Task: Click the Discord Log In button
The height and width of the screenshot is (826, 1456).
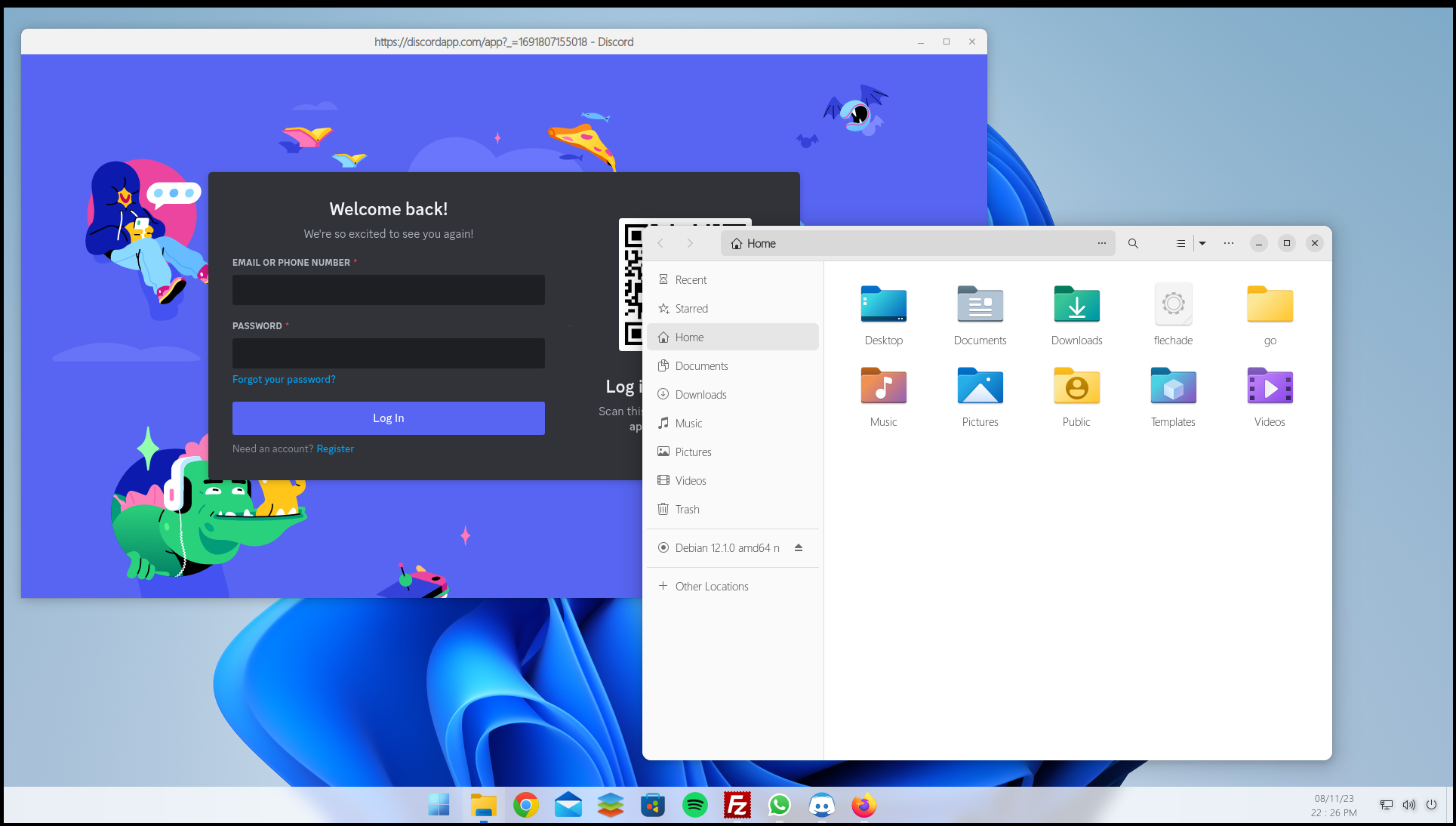Action: 388,418
